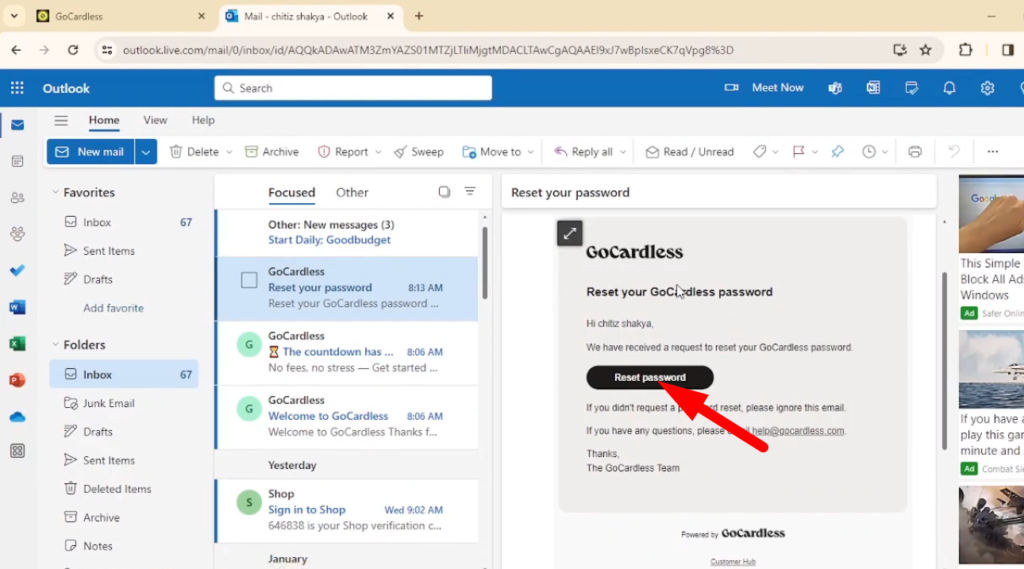Open People from the left rail
Screen dimensions: 1024x569
(18, 197)
